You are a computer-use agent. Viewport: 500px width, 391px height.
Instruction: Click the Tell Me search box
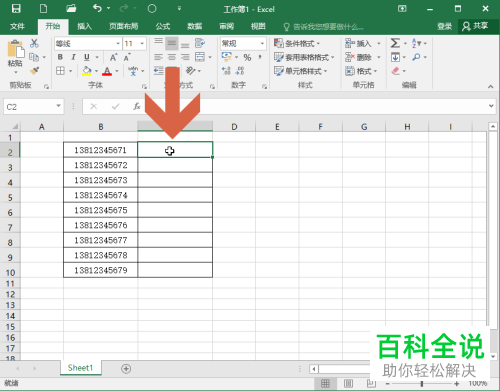click(x=324, y=27)
